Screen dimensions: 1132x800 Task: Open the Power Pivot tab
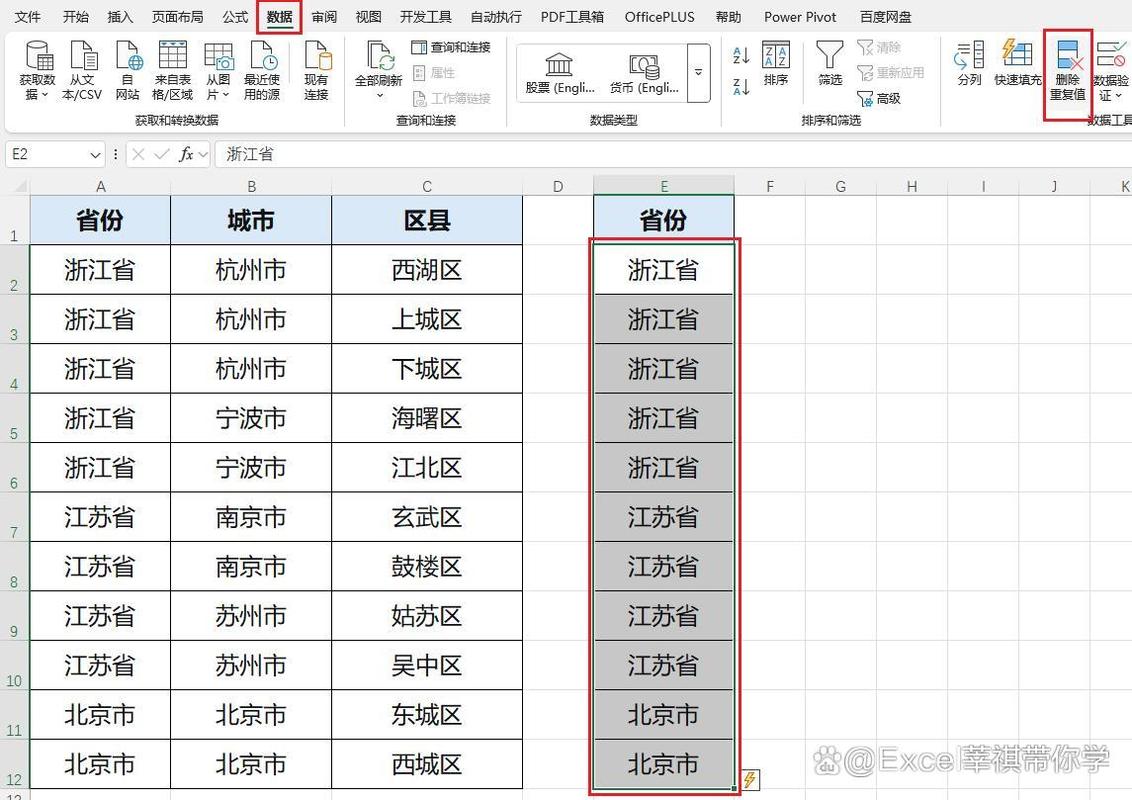[x=799, y=16]
